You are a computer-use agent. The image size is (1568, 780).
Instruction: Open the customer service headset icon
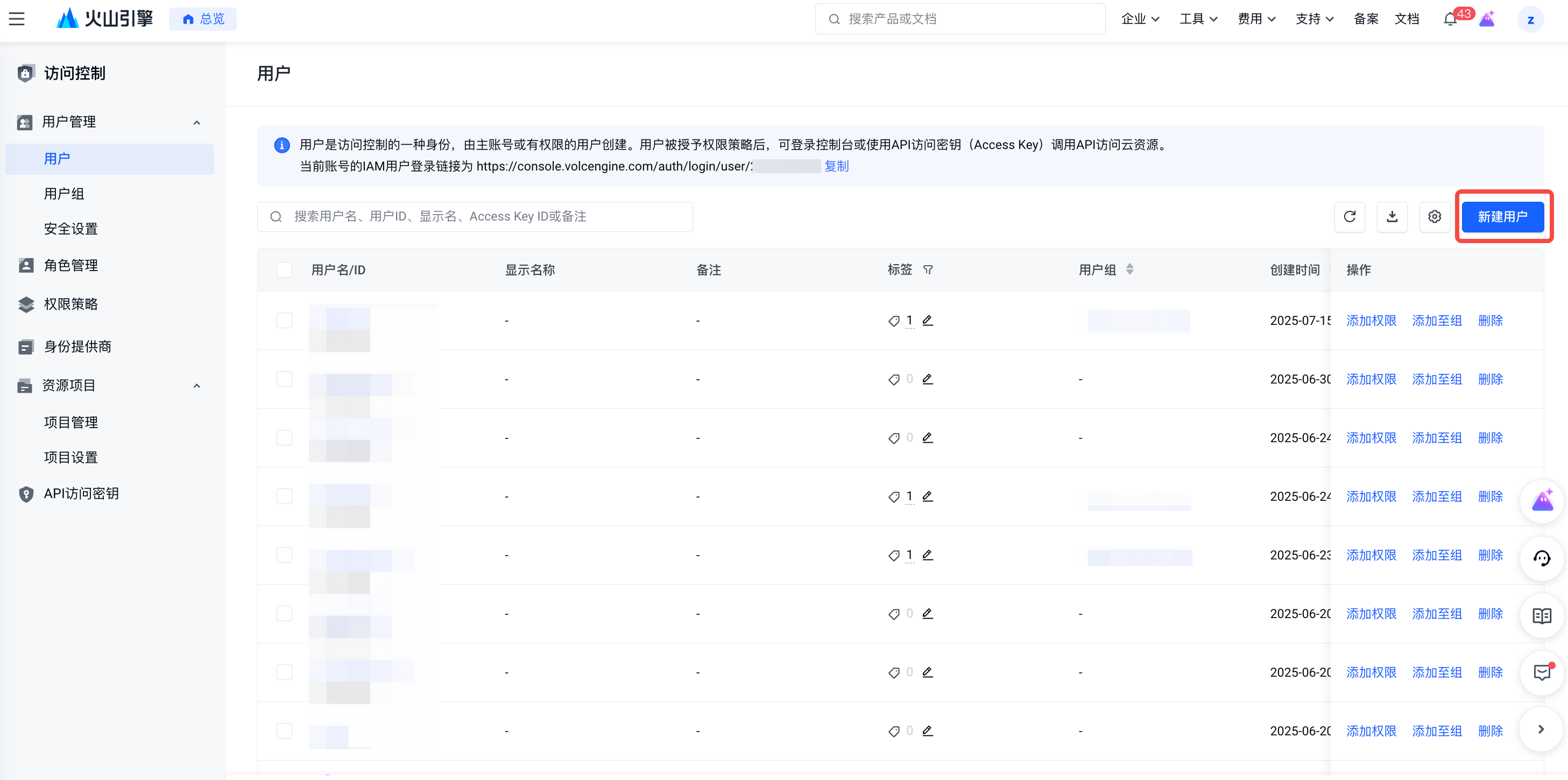click(x=1542, y=558)
